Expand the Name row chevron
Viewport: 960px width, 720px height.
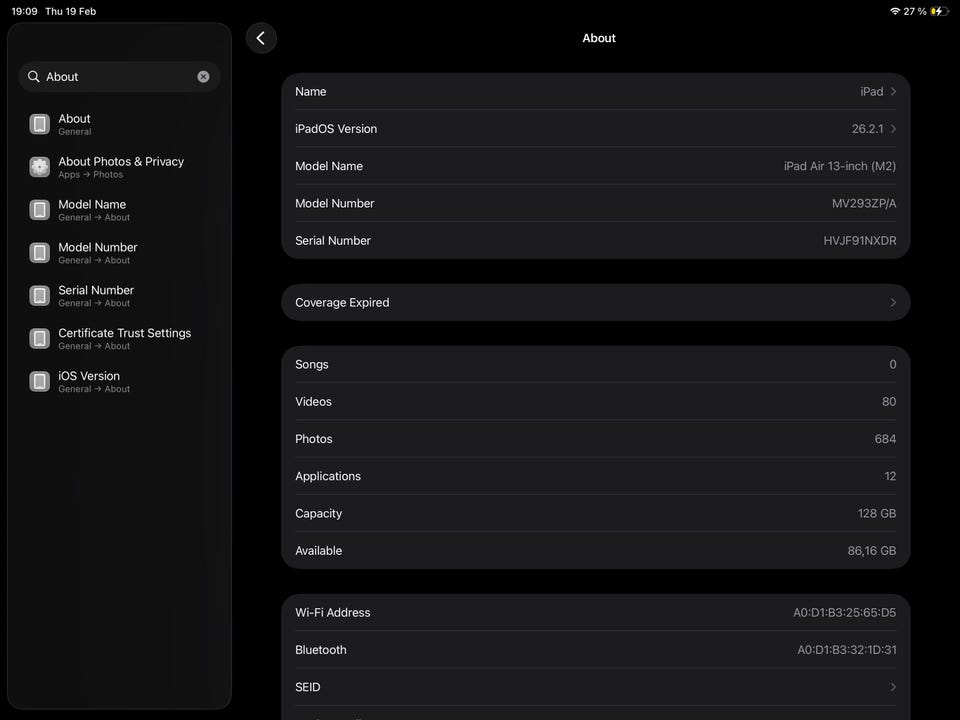(893, 91)
